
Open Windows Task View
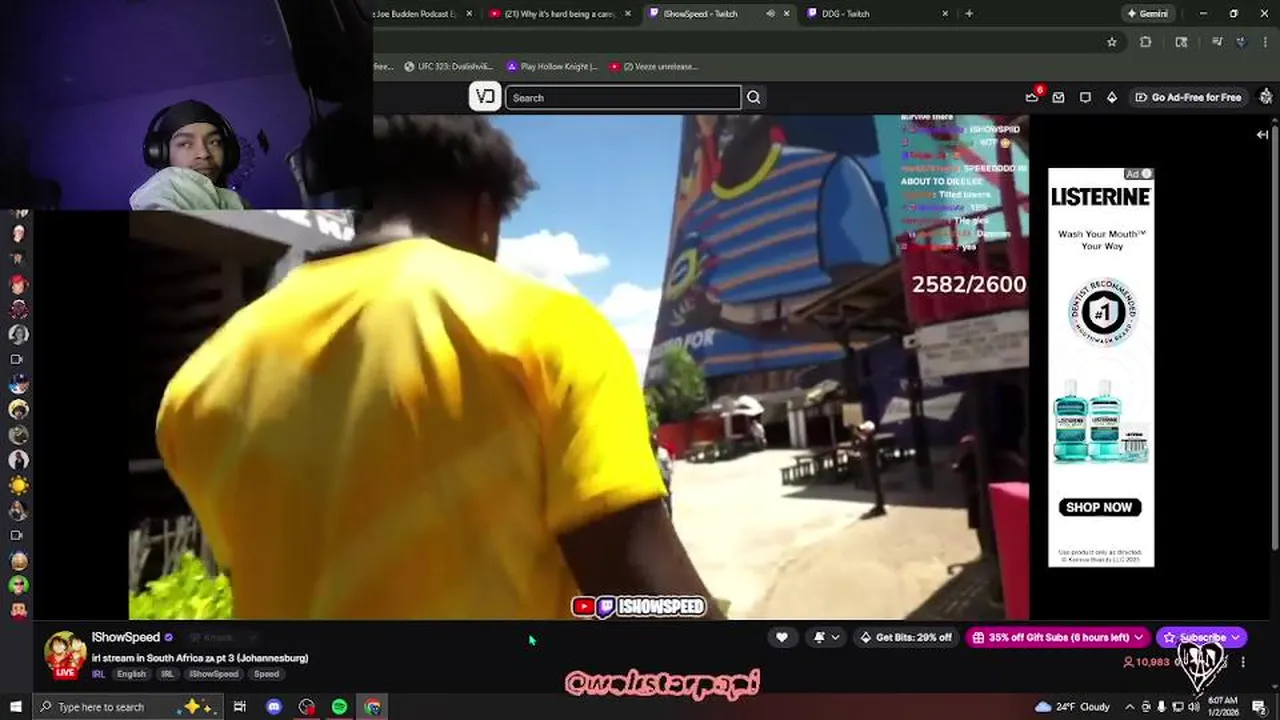(240, 707)
